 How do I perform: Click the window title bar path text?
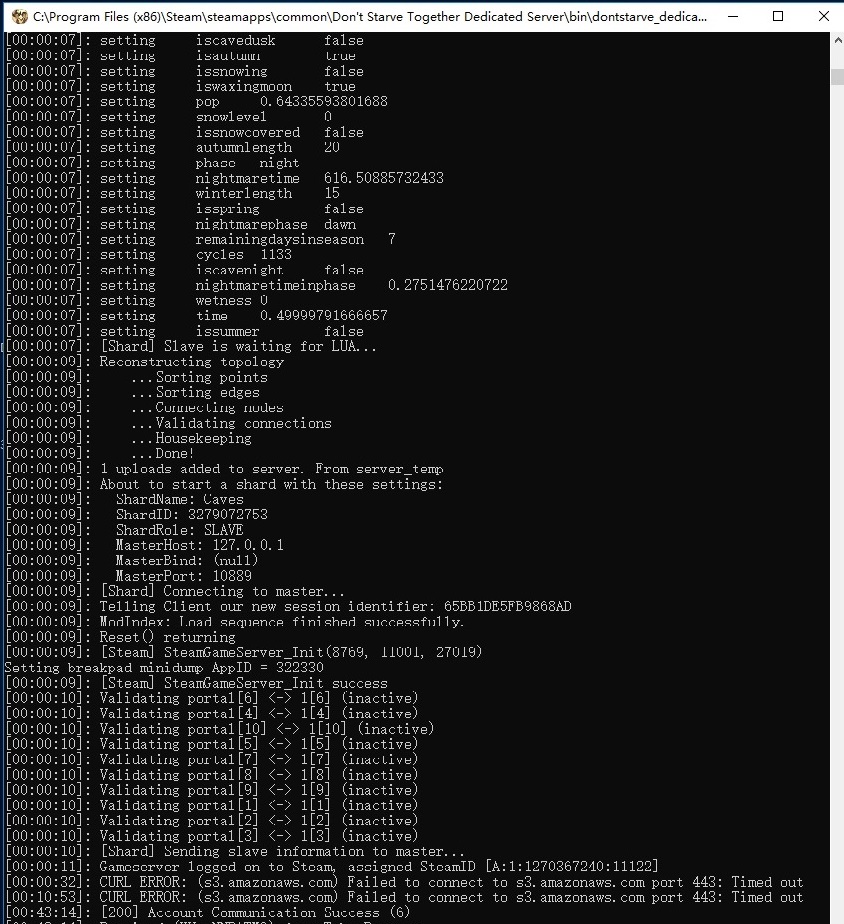[370, 17]
